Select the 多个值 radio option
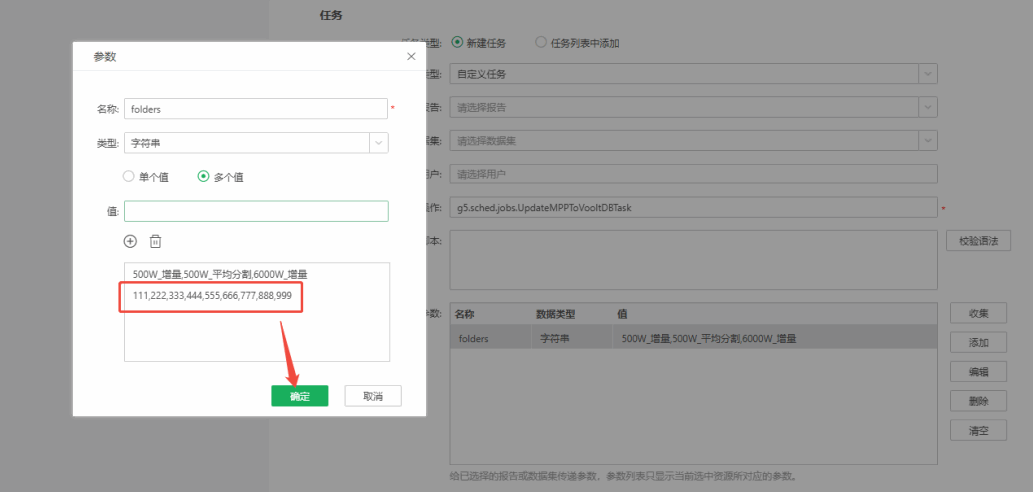The image size is (1033, 492). (x=204, y=177)
